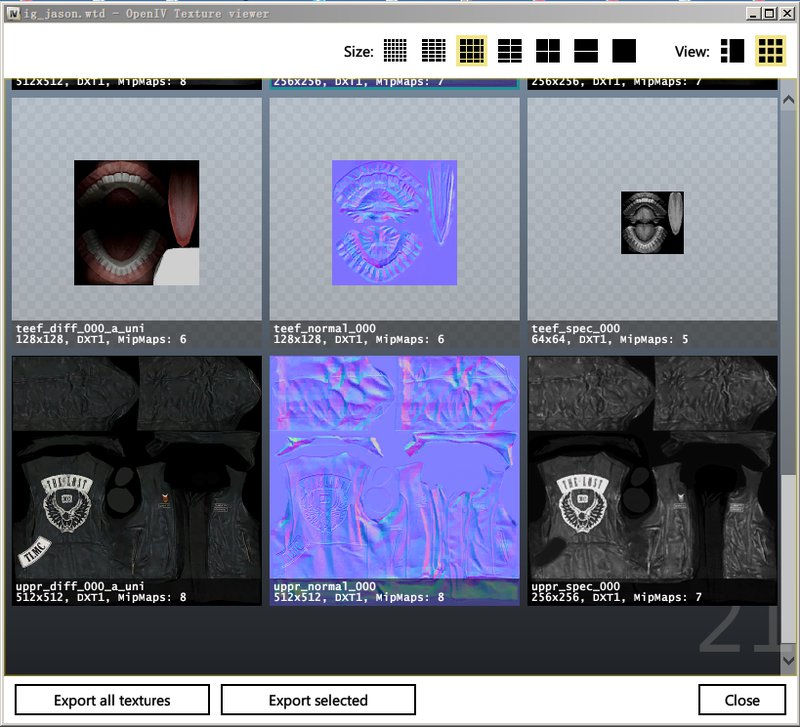Select the smallest thumbnail size grid icon
This screenshot has width=800, height=727.
(x=395, y=51)
